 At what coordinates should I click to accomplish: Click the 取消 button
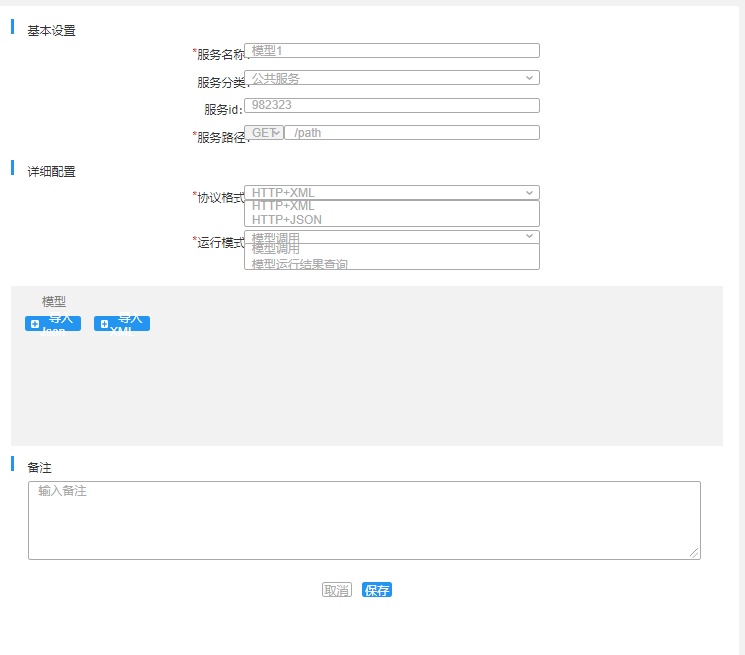click(x=337, y=590)
